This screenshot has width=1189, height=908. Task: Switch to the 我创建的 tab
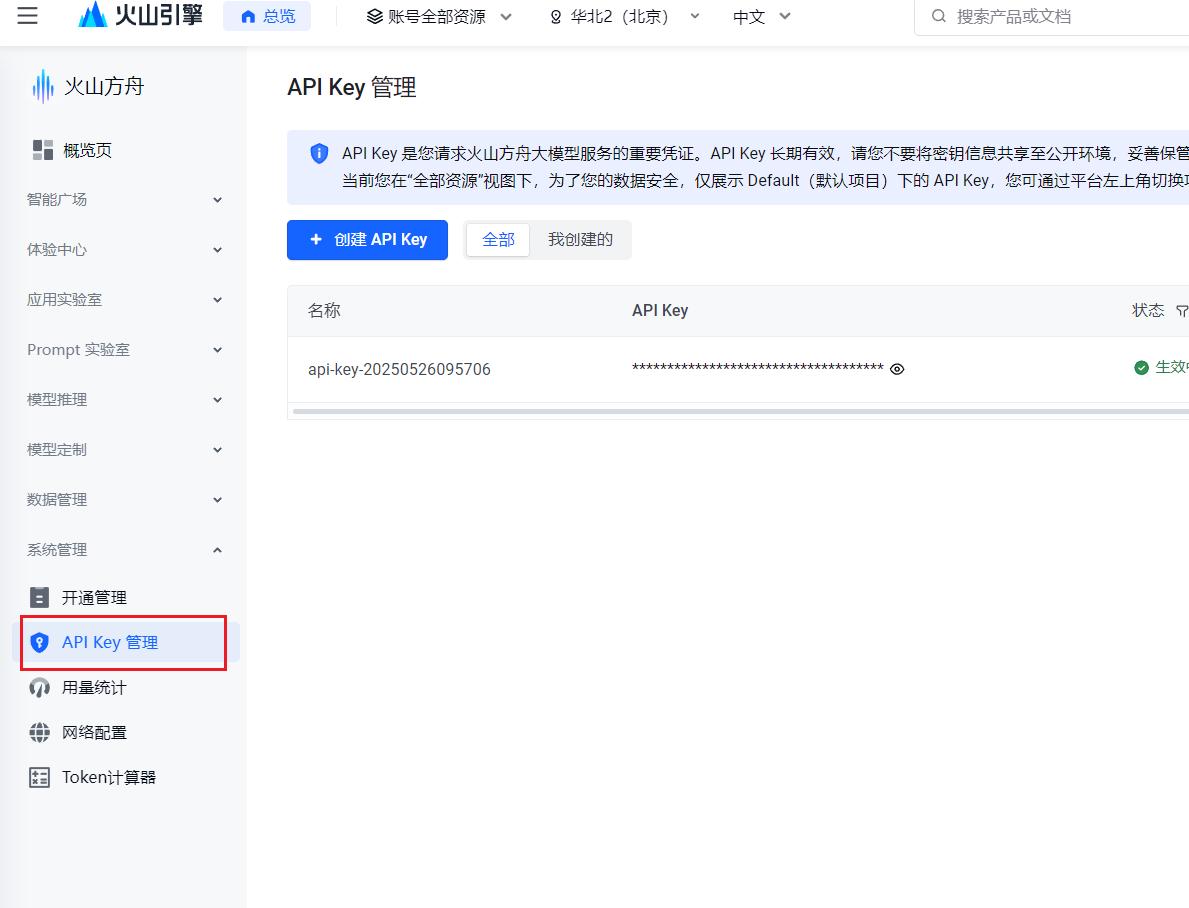click(x=580, y=239)
